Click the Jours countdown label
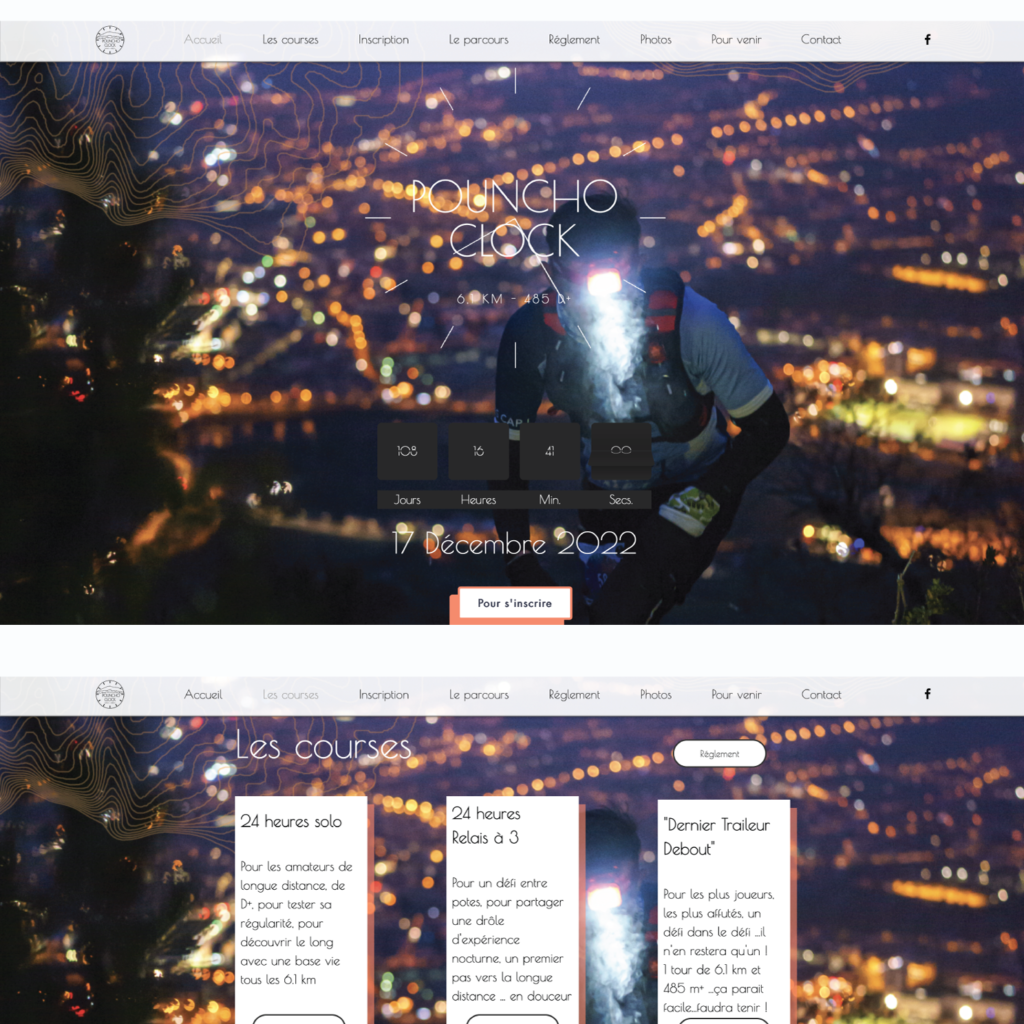 click(x=408, y=500)
